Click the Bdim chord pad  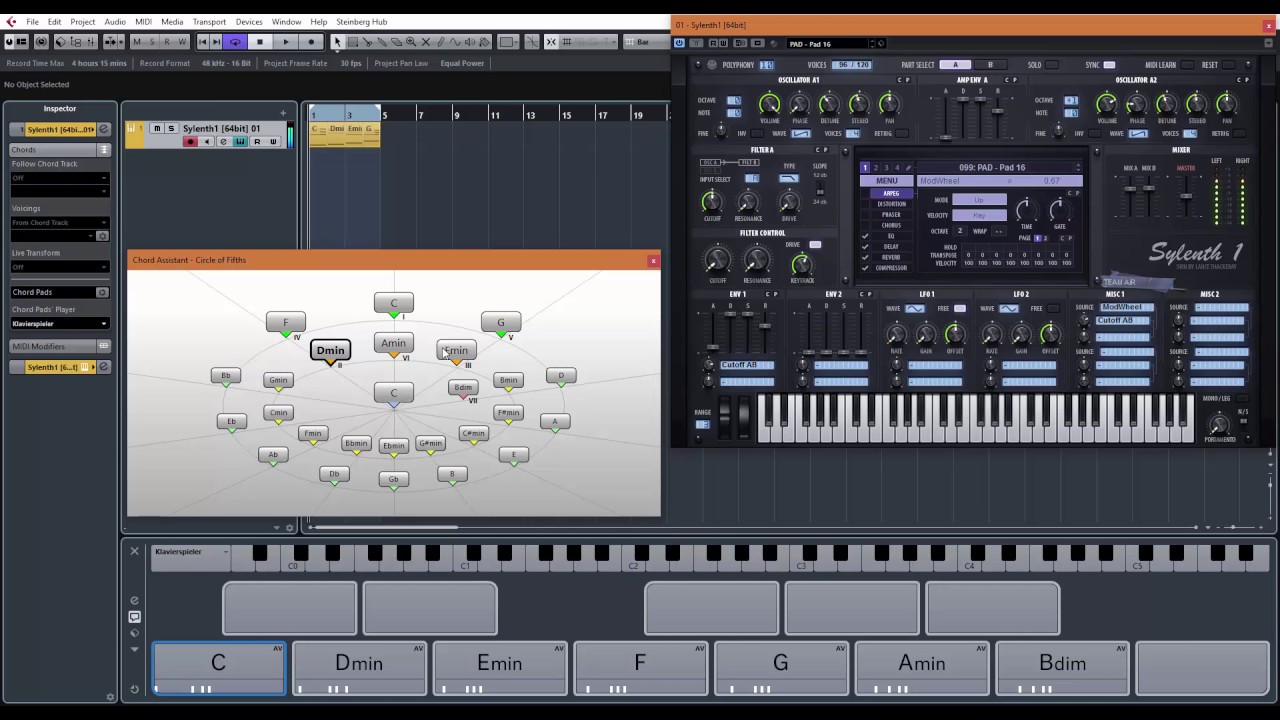point(1062,668)
